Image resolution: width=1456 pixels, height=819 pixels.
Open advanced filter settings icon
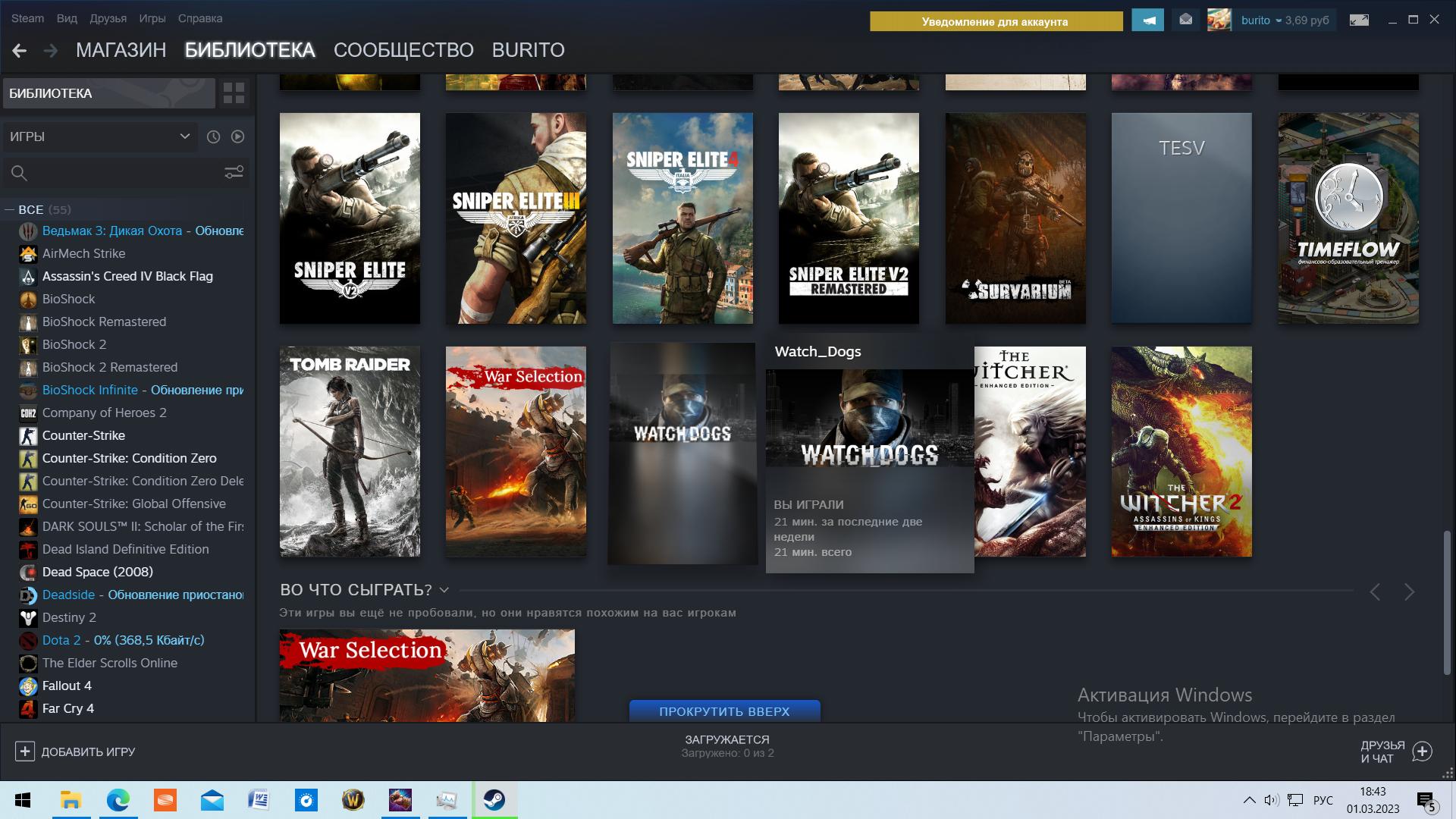tap(234, 173)
